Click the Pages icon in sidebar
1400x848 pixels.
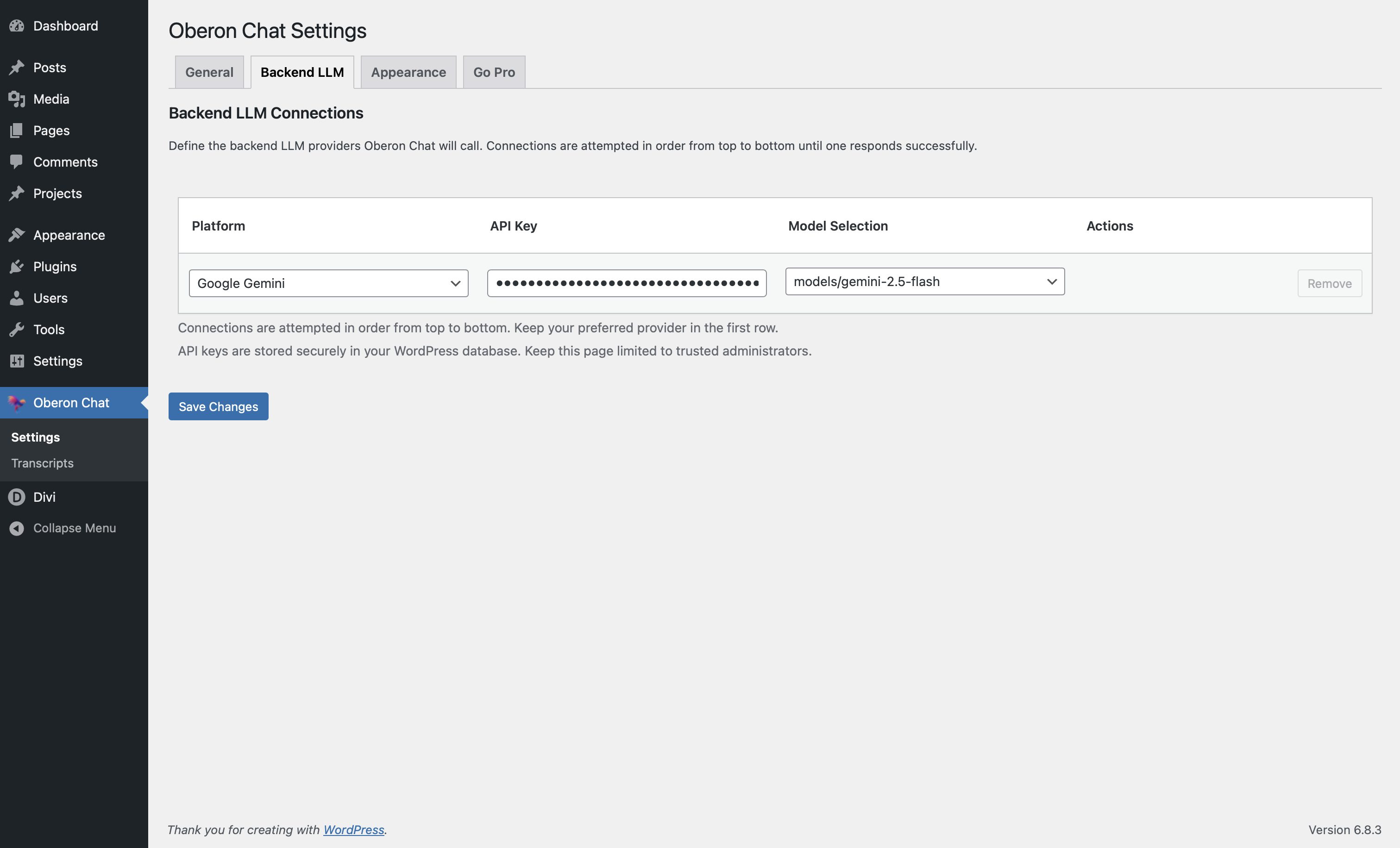[17, 130]
